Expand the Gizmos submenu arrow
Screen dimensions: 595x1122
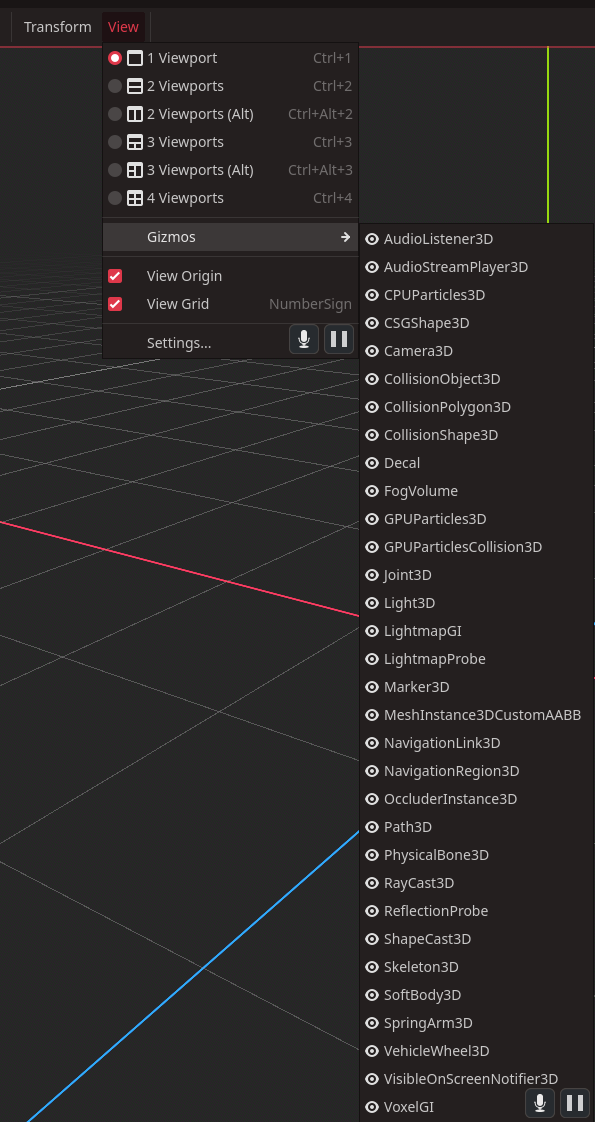pyautogui.click(x=345, y=237)
